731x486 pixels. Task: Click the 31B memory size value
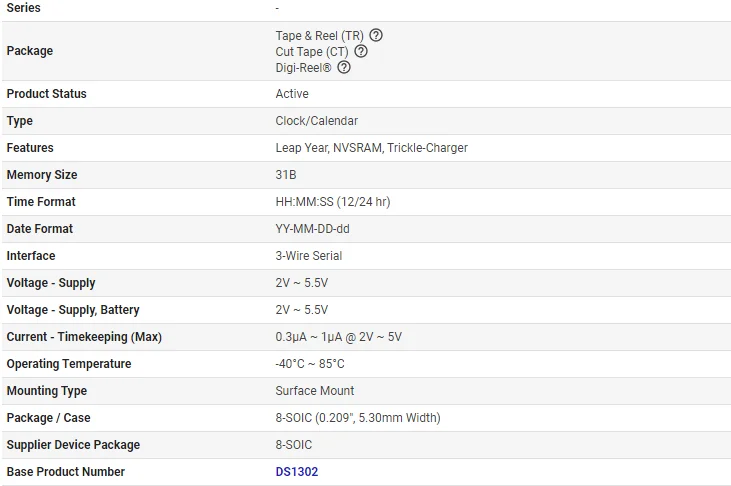tap(286, 175)
